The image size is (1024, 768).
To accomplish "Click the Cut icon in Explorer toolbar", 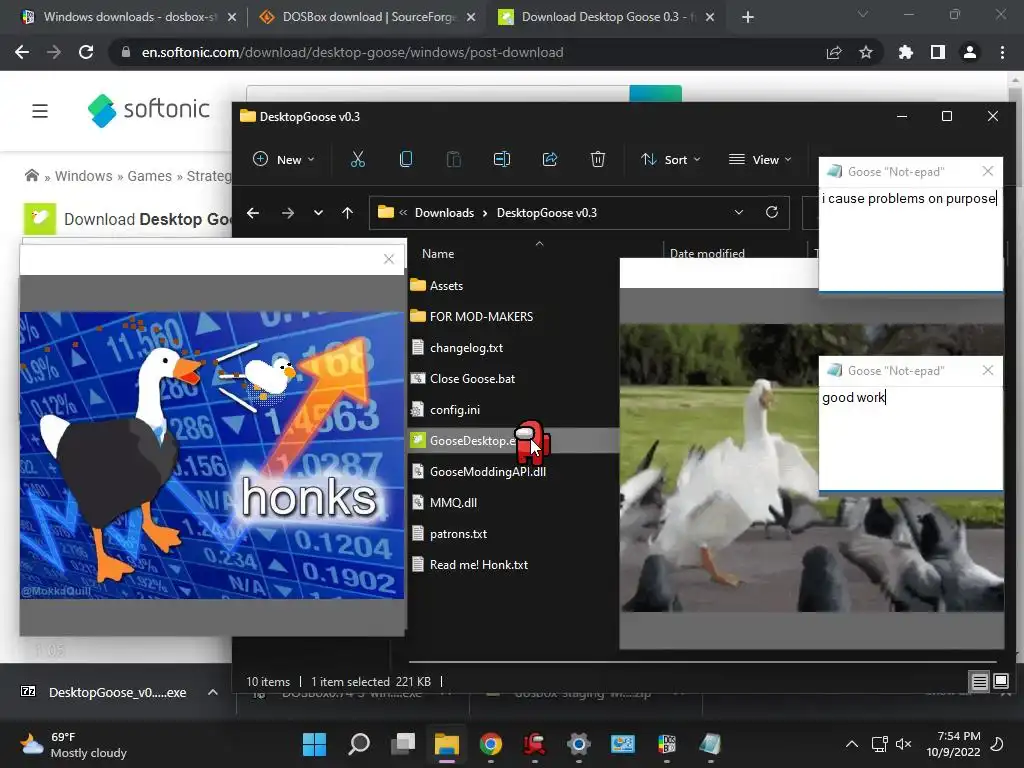I will pos(357,159).
